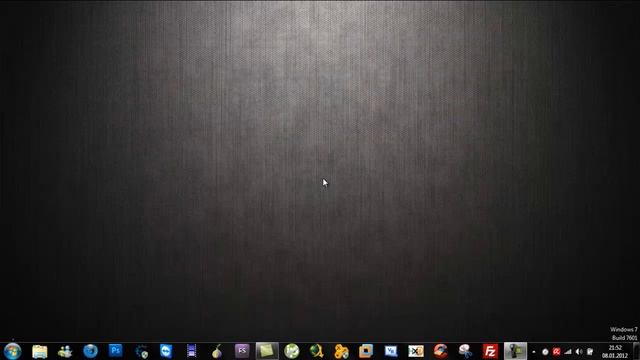Open the orange X application icon
Image resolution: width=640 pixels, height=360 pixels.
416,351
